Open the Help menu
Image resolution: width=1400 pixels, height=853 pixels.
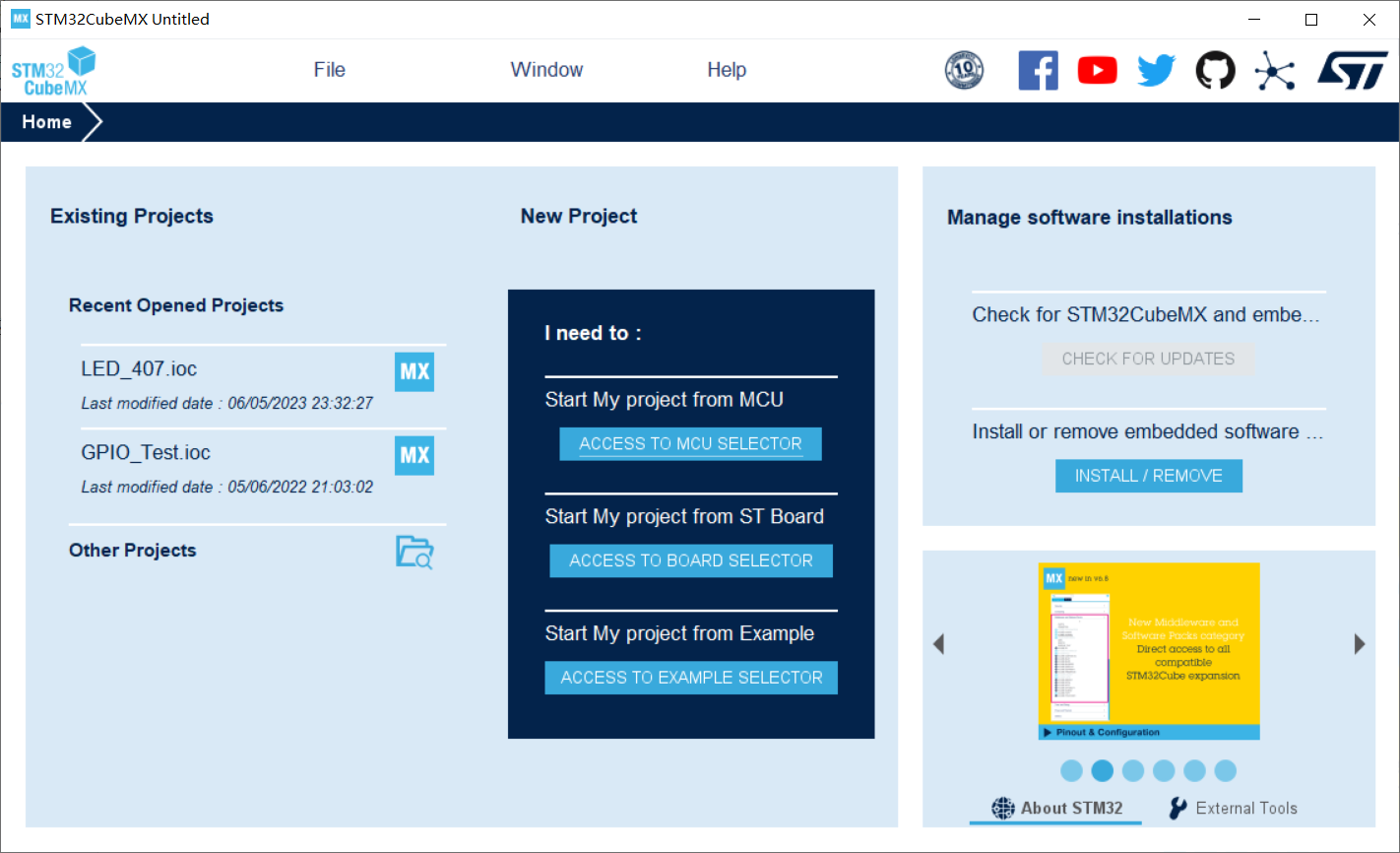[x=727, y=70]
